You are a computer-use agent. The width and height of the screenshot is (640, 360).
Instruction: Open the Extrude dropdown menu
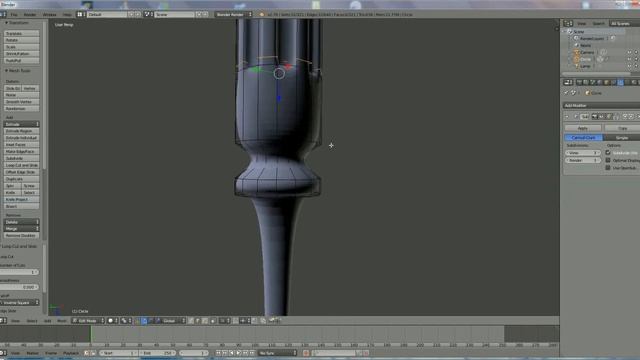tap(21, 124)
